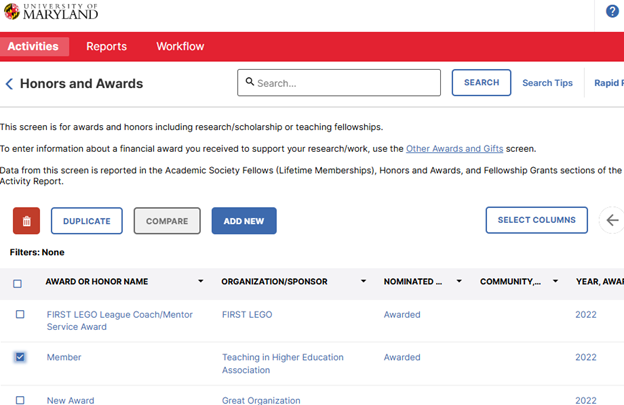This screenshot has width=624, height=405.
Task: Click the red trash delete icon
Action: point(27,221)
